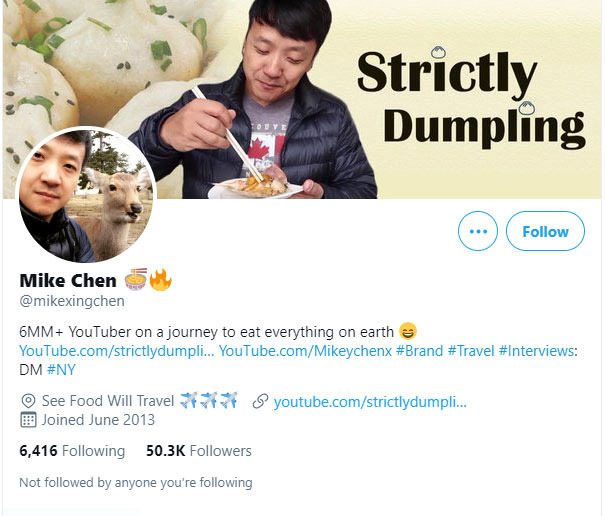The image size is (605, 516).
Task: Select the #Travel hashtag
Action: click(471, 351)
